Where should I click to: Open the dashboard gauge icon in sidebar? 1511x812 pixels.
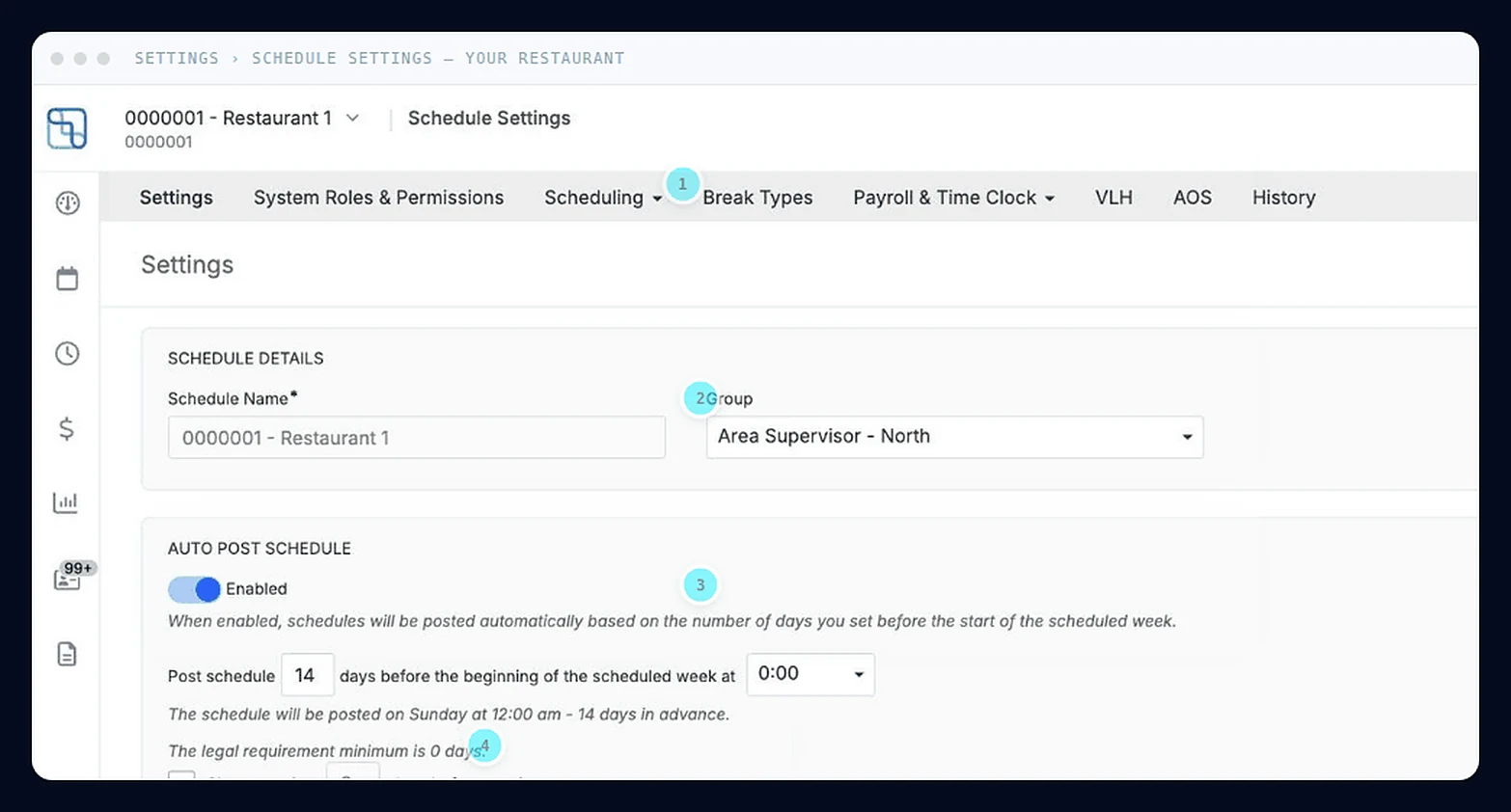point(68,203)
